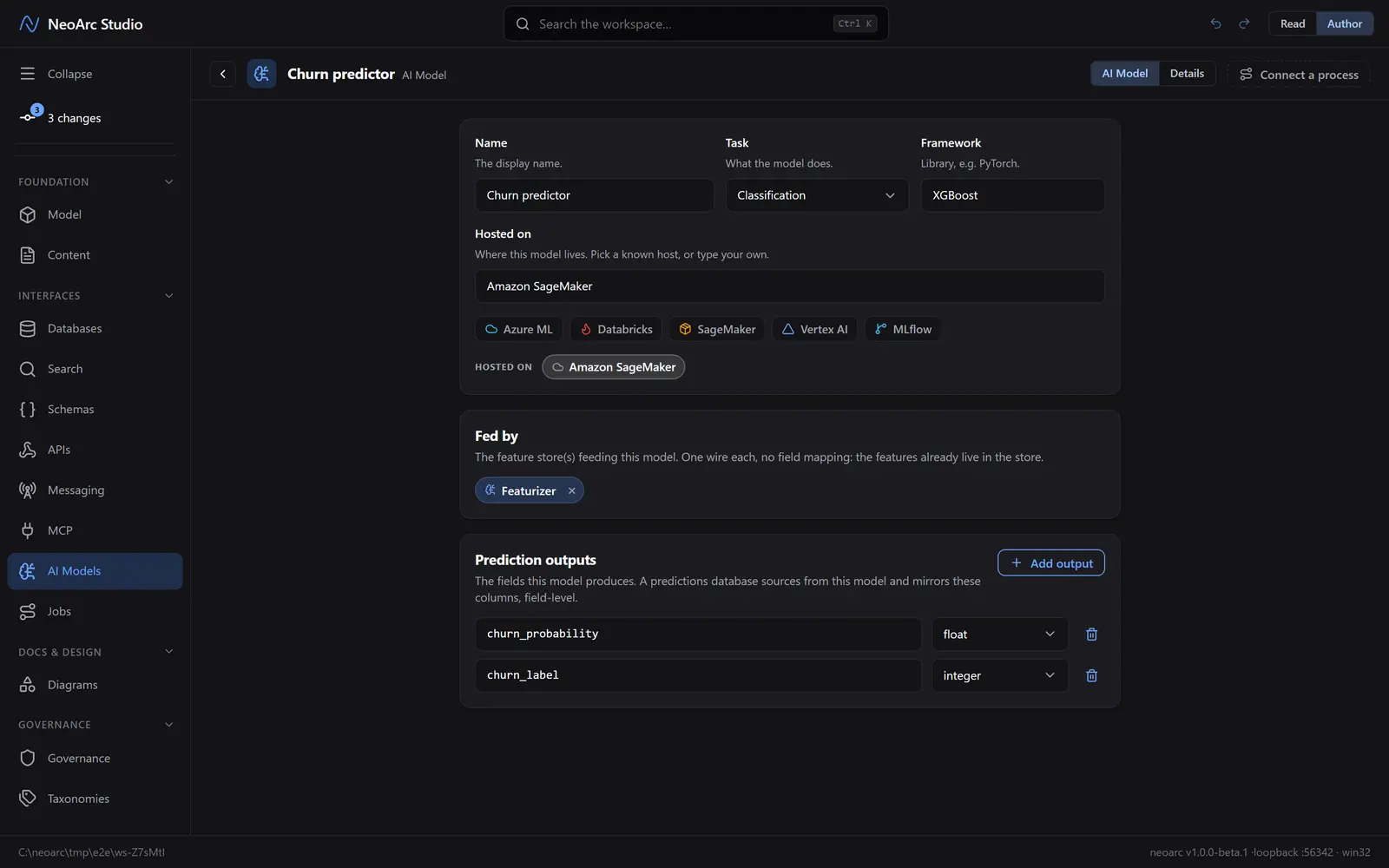1389x868 pixels.
Task: Open the integer type dropdown for churn_label
Action: pyautogui.click(x=999, y=675)
